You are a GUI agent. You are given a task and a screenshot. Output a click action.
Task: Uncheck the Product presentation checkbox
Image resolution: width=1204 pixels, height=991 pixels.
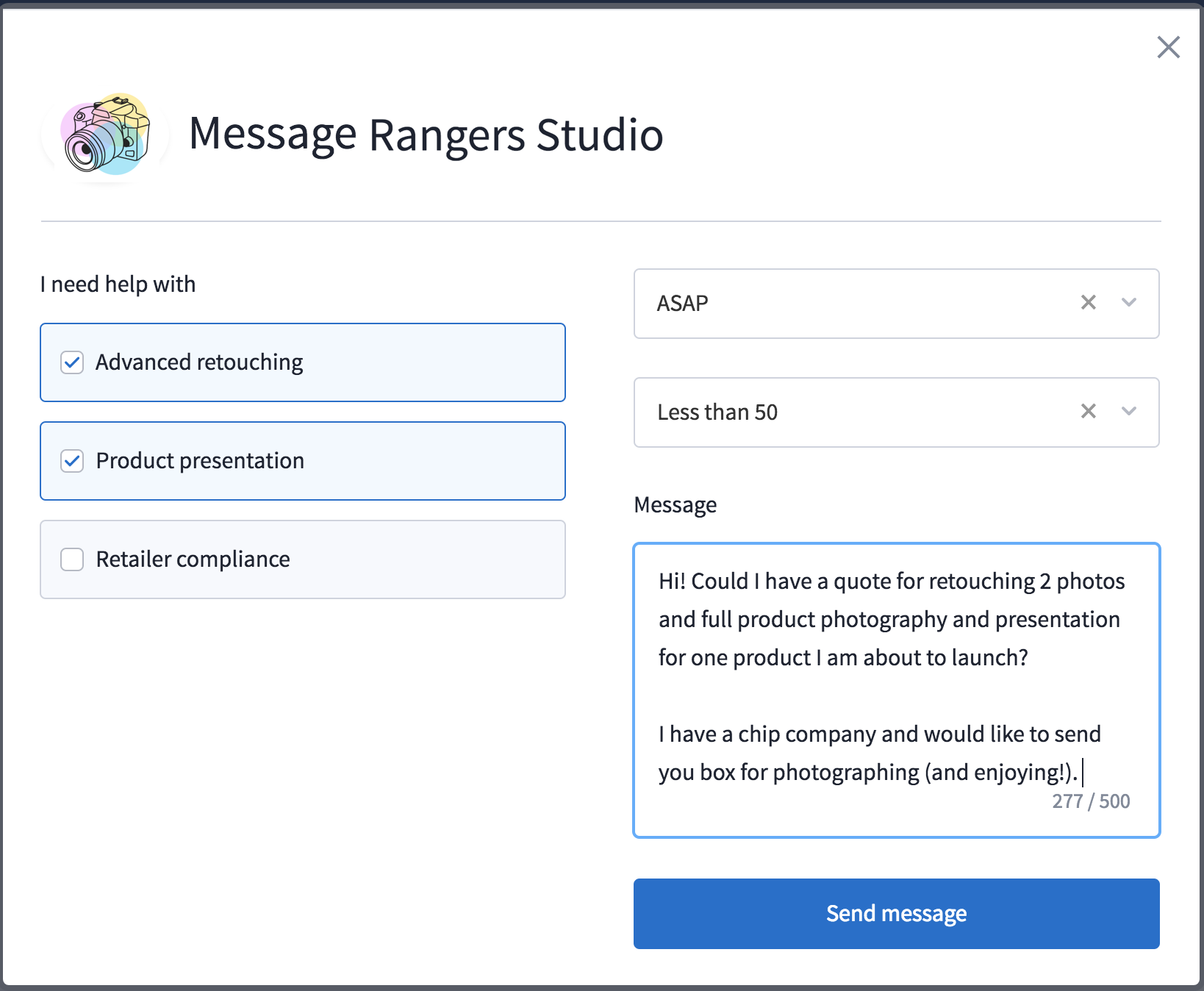72,461
